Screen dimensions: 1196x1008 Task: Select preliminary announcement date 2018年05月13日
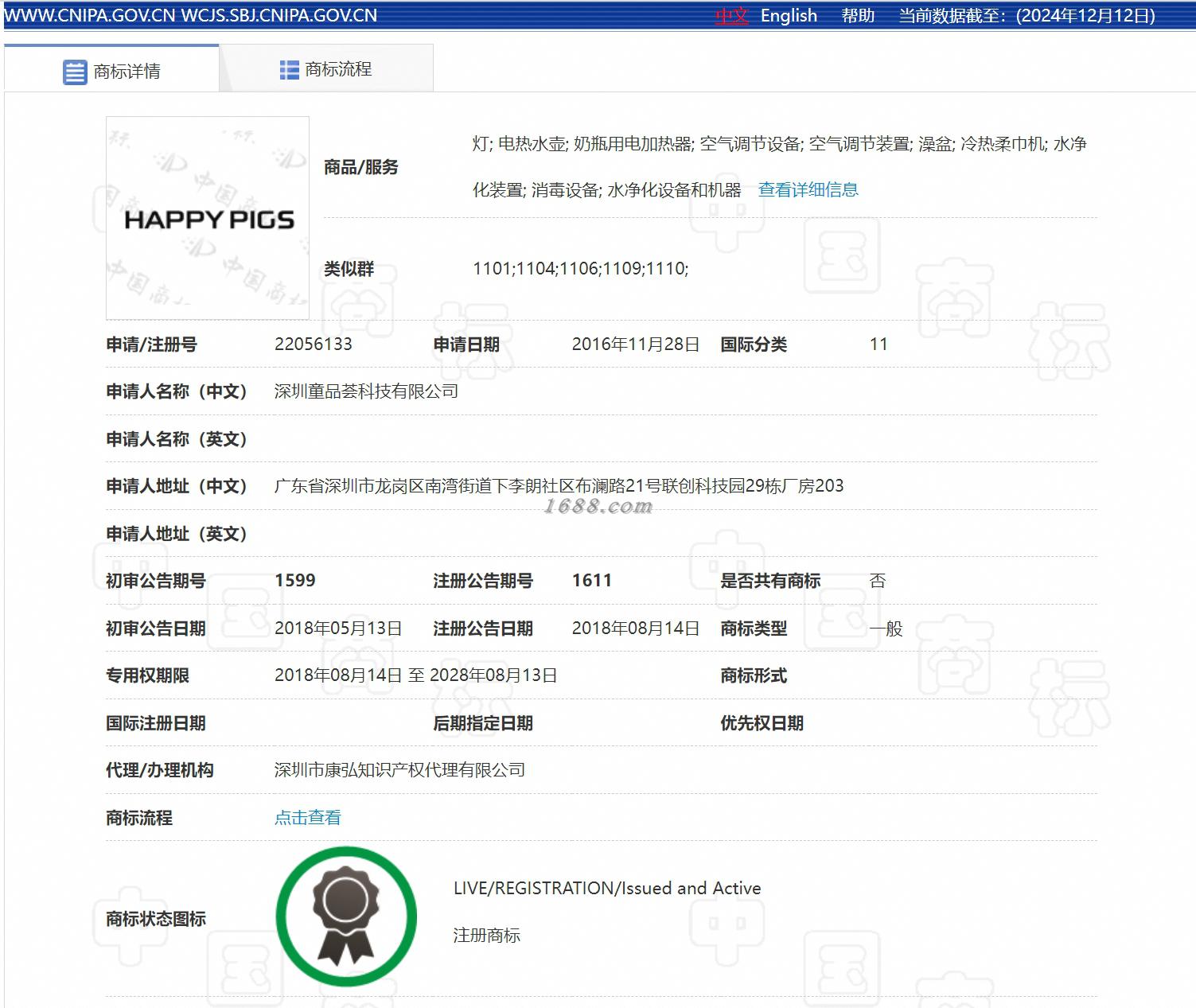(x=338, y=628)
